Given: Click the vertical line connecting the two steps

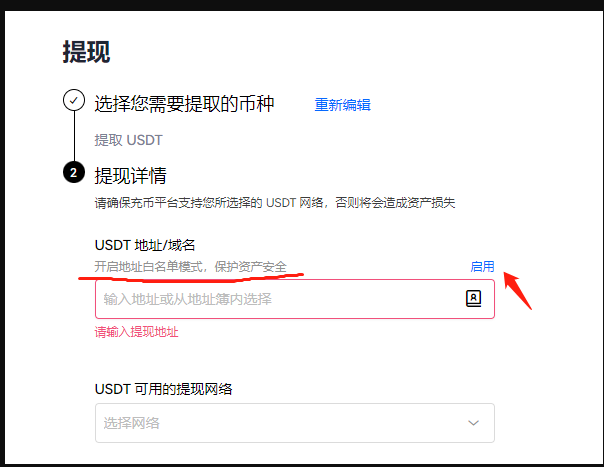Looking at the screenshot, I should point(74,136).
